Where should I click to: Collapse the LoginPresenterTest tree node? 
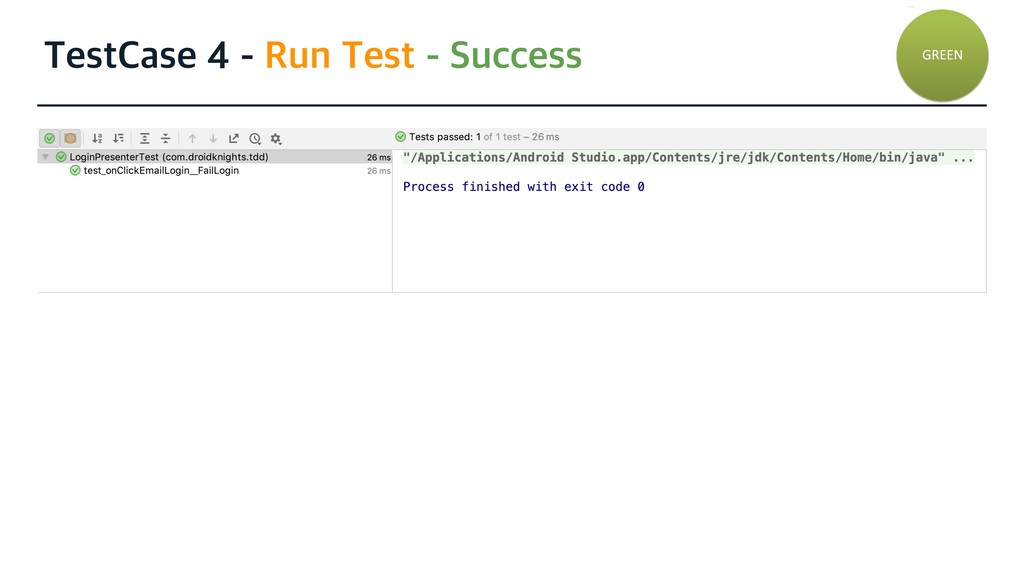pos(45,157)
